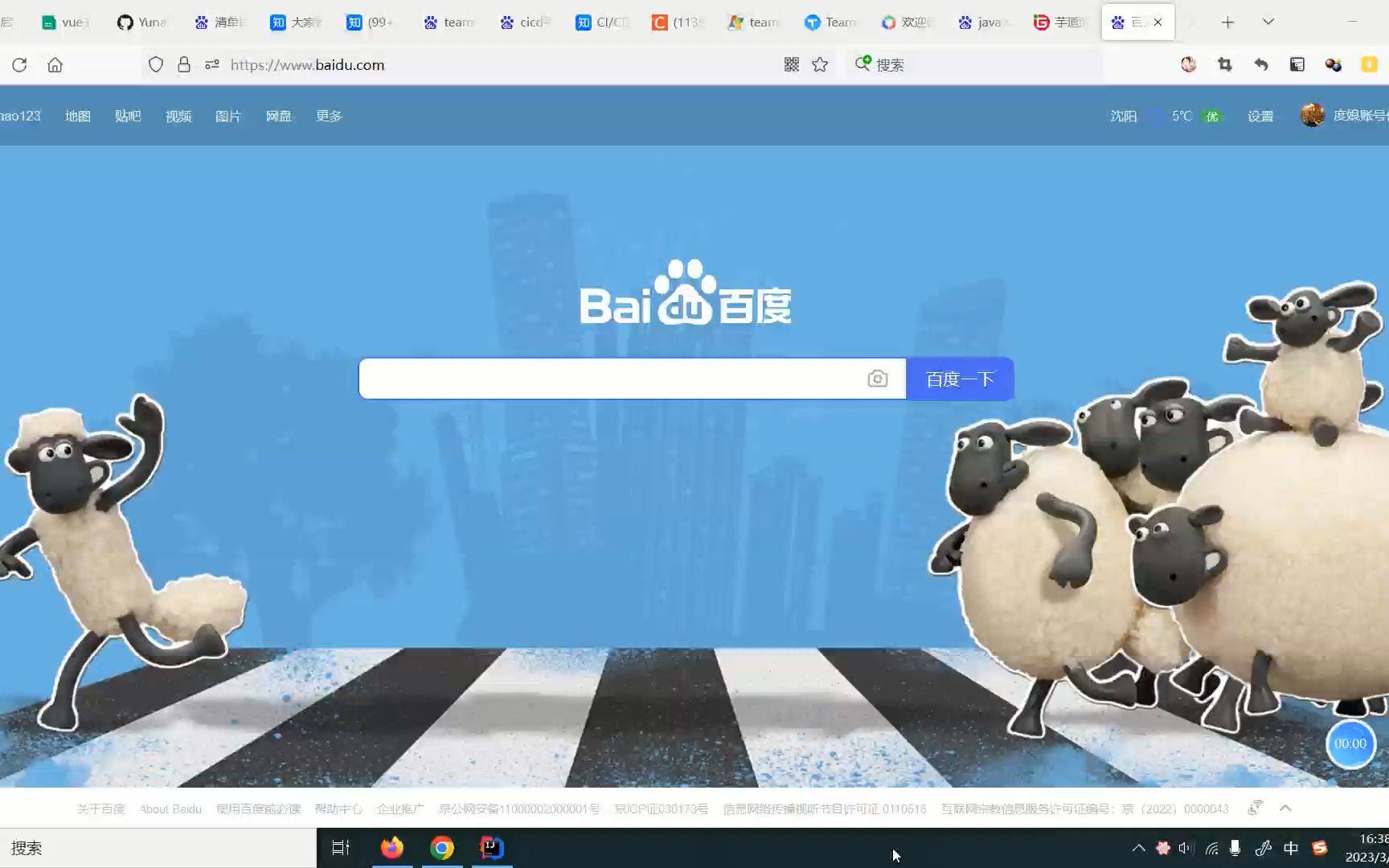Close the current Baidu tab
The image size is (1389, 868).
1157,23
